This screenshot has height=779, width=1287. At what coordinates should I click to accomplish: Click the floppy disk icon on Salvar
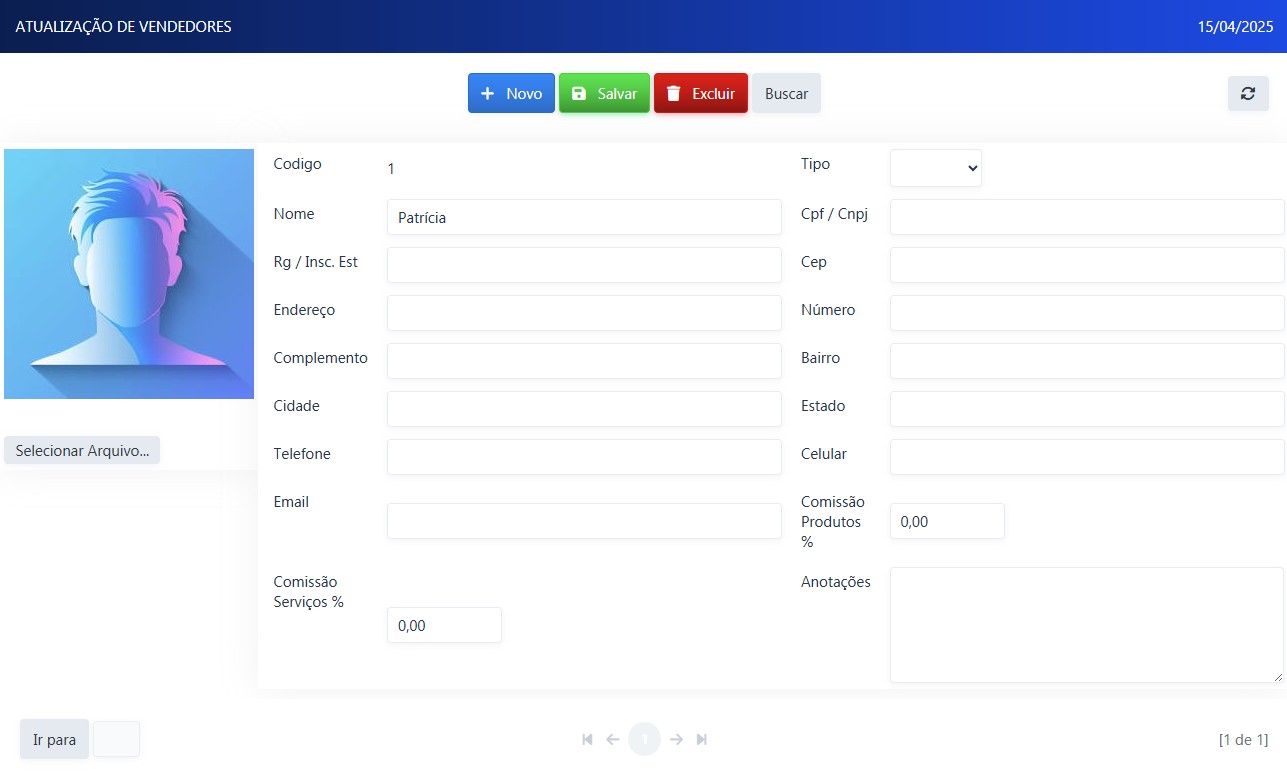coord(579,93)
